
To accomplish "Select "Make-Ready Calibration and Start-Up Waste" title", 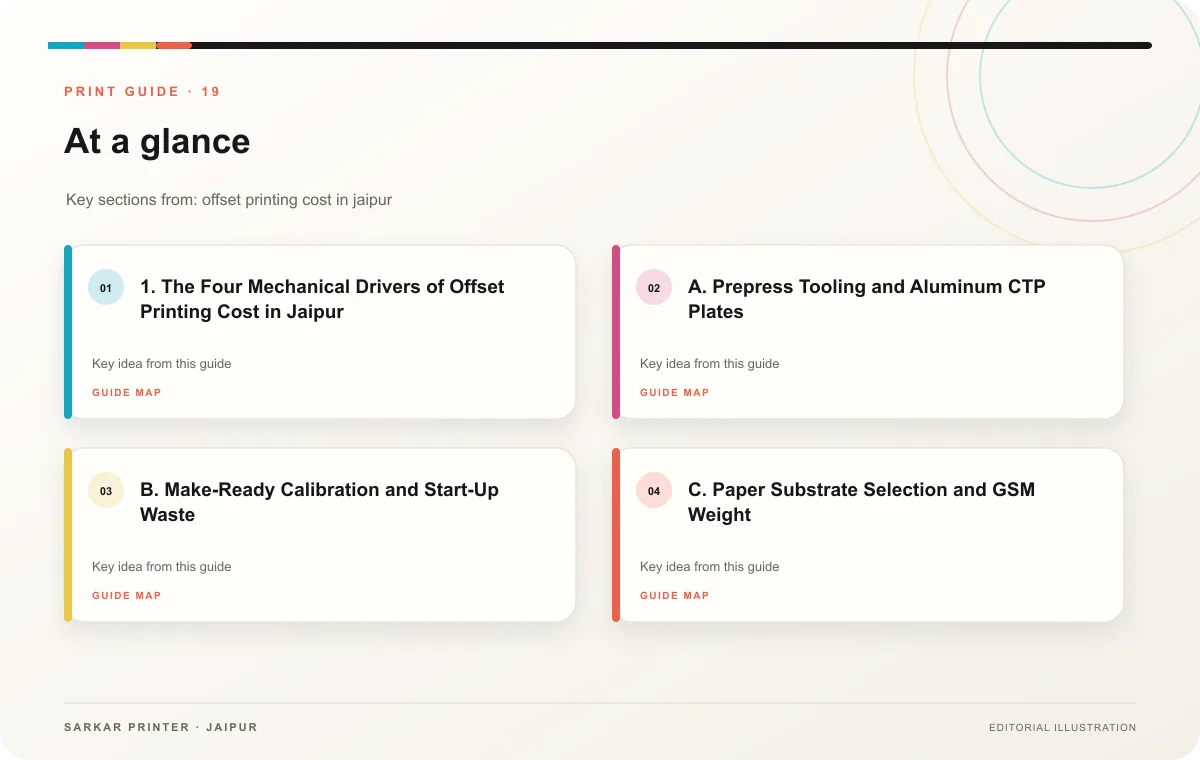I will [319, 502].
